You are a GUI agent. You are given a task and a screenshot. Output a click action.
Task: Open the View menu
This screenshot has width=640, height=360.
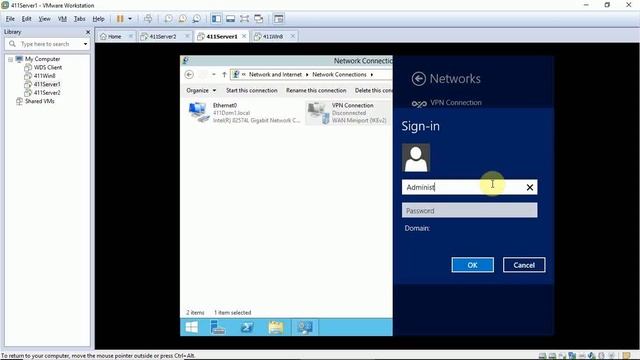[44, 19]
